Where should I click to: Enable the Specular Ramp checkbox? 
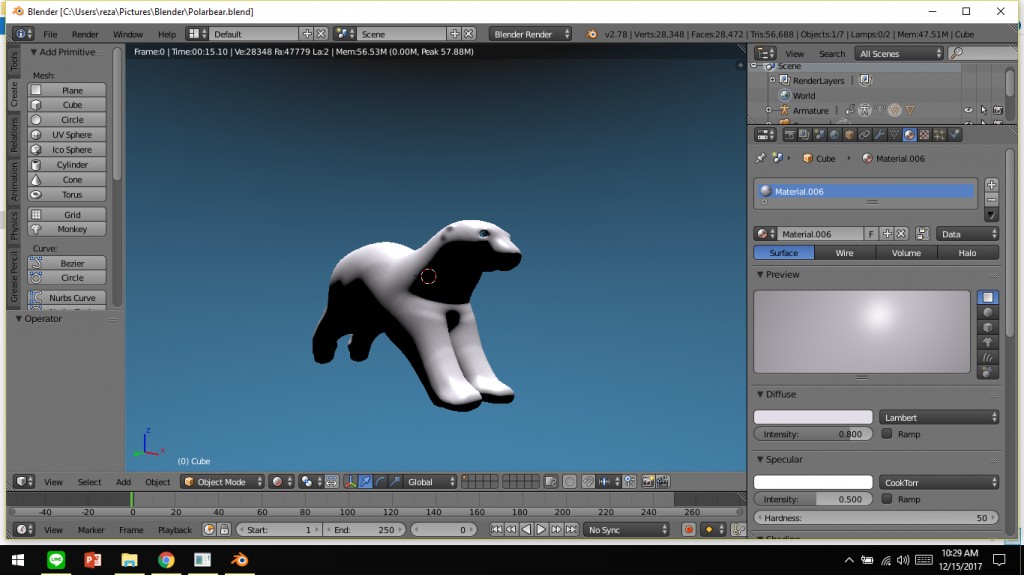pos(887,499)
